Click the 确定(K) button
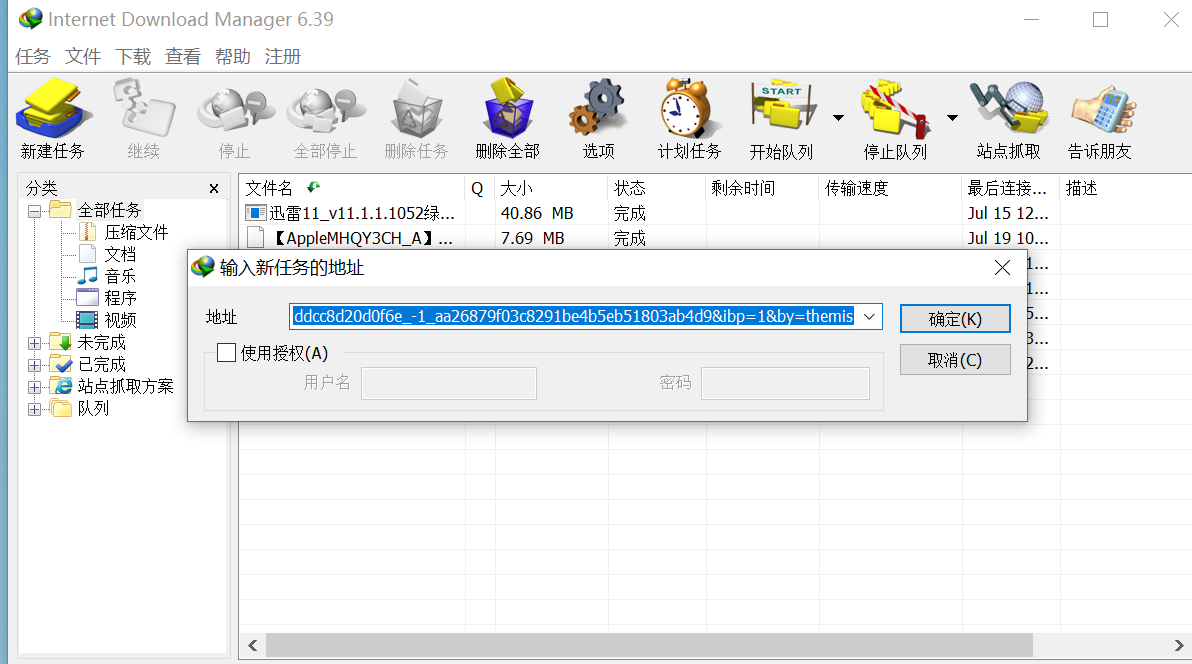 (955, 319)
